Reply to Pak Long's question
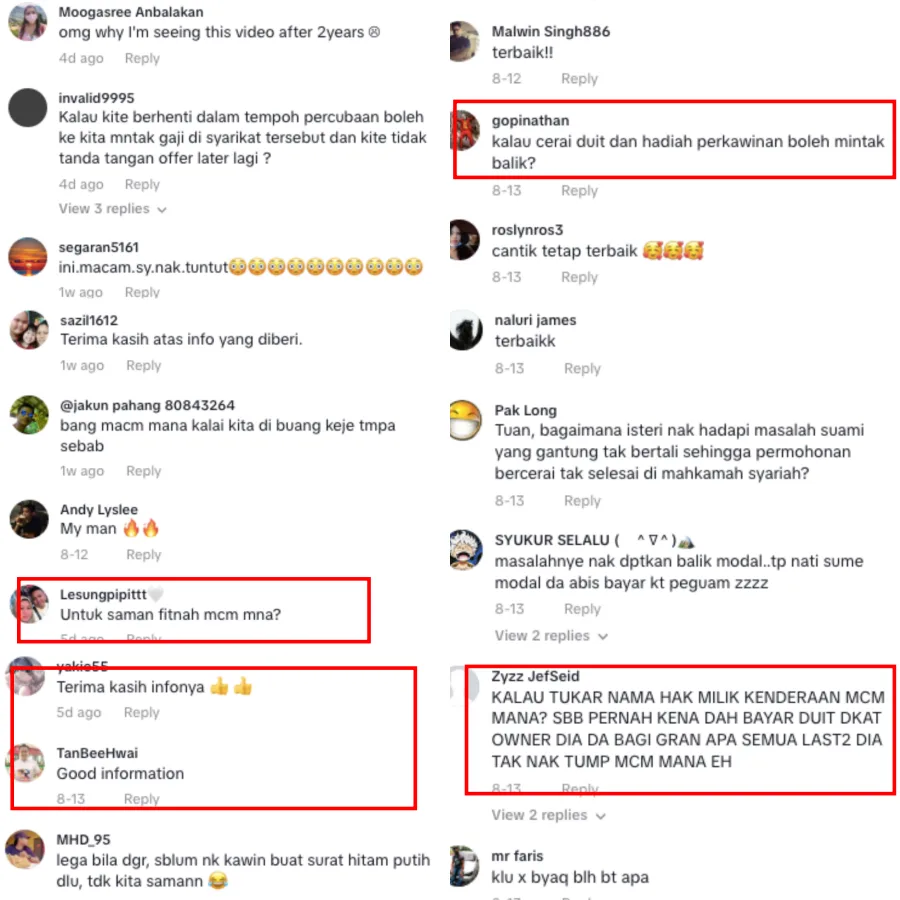900x900 pixels. 582,501
